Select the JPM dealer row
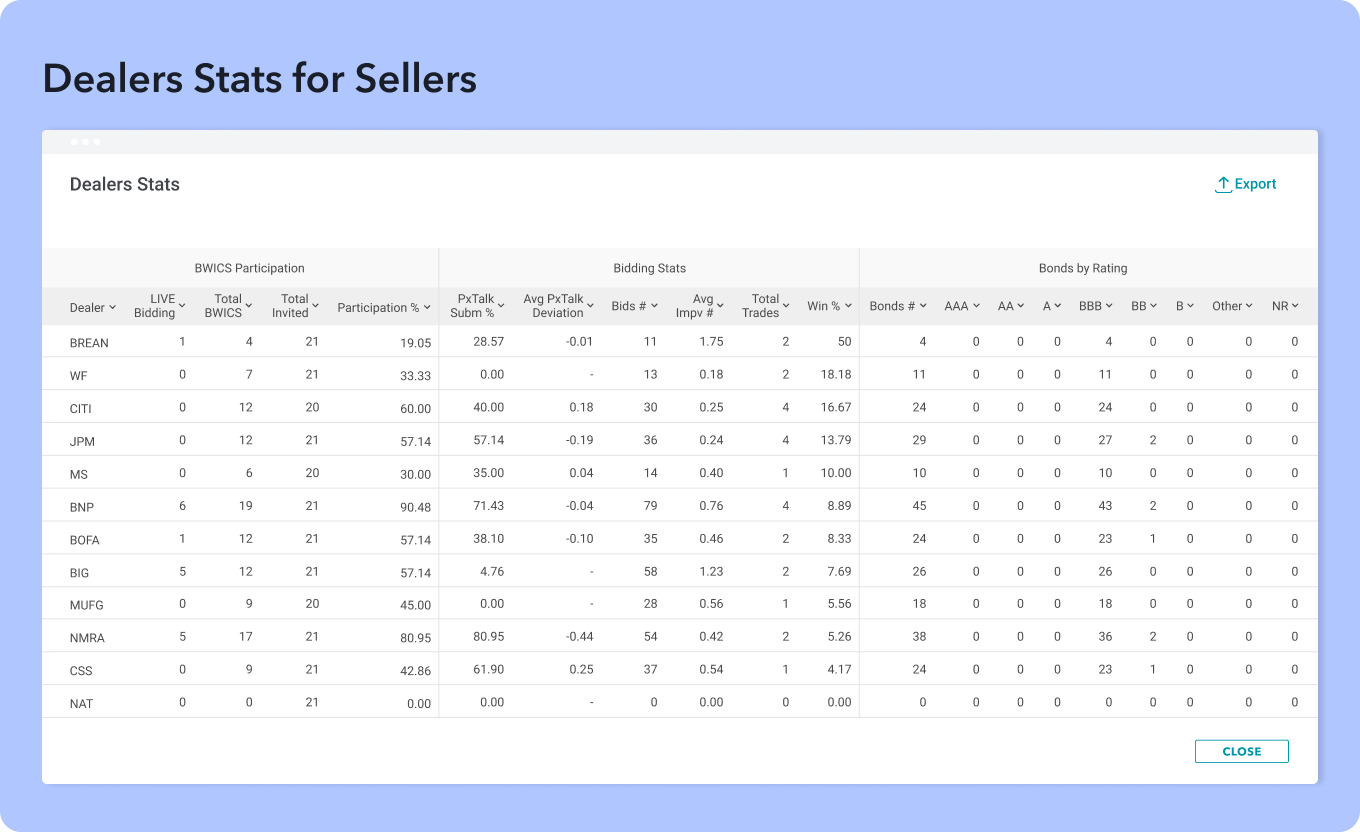 pos(82,441)
